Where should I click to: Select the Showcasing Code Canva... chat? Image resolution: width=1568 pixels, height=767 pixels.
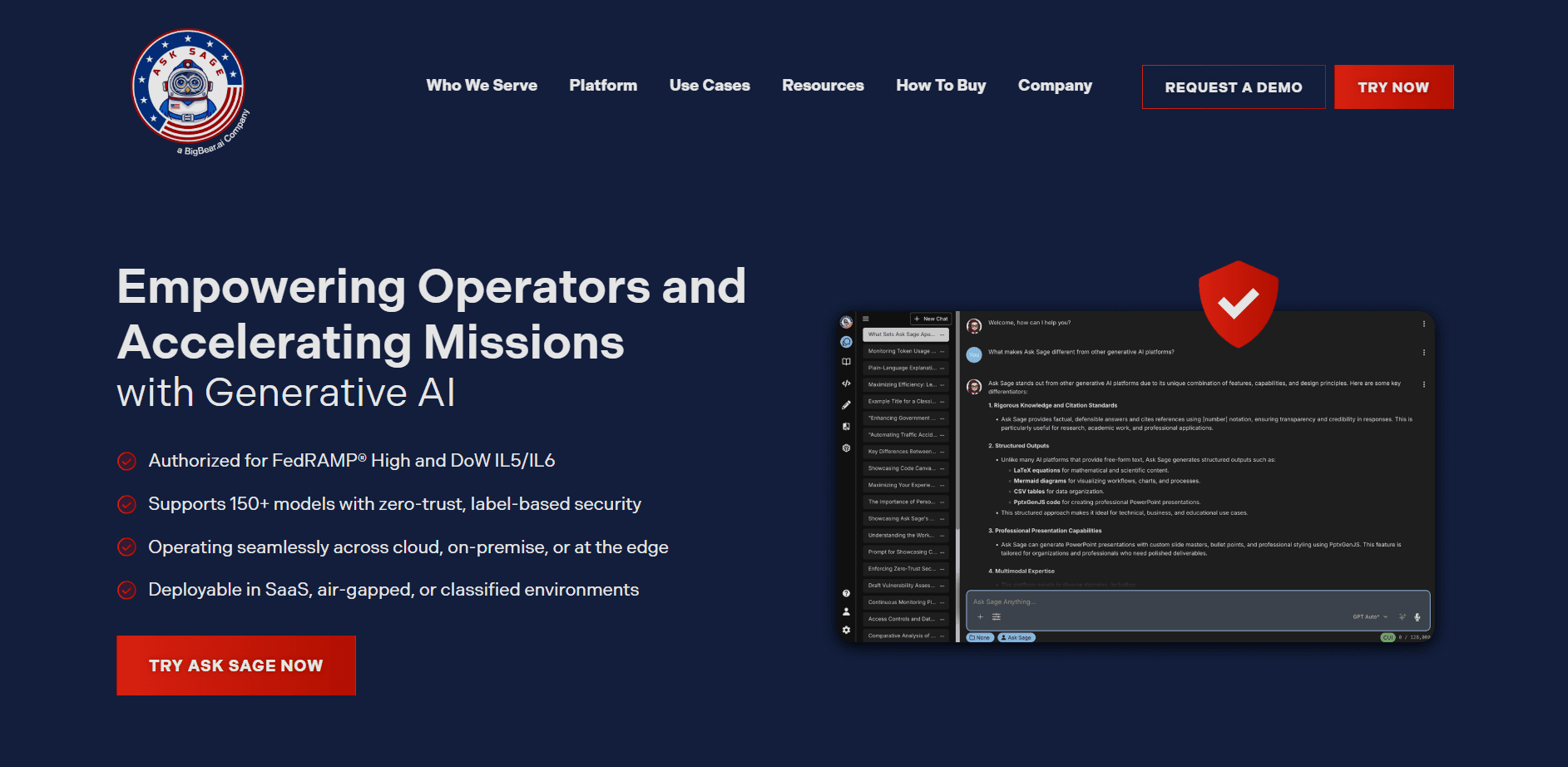[906, 468]
